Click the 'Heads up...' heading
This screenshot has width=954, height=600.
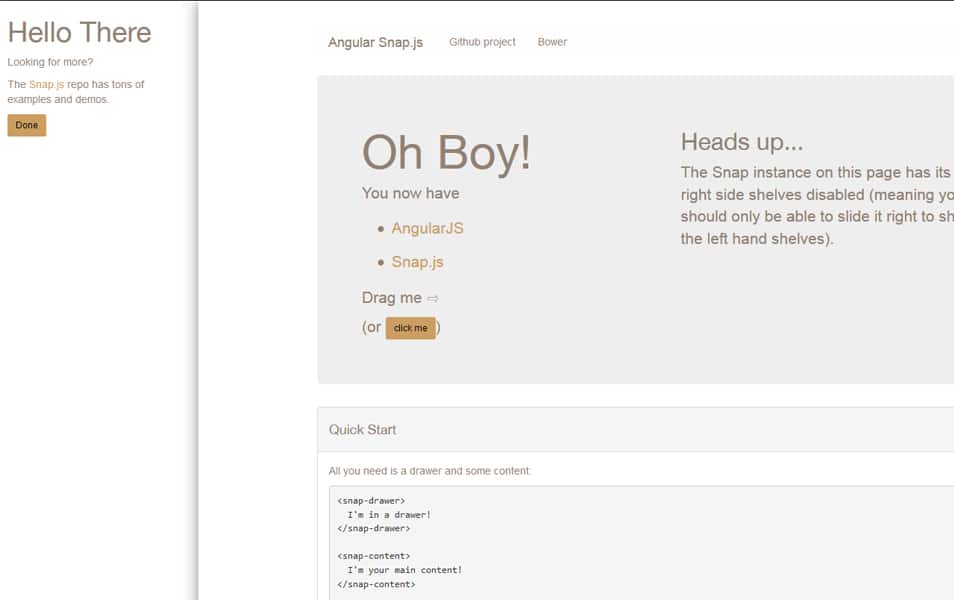[x=742, y=142]
